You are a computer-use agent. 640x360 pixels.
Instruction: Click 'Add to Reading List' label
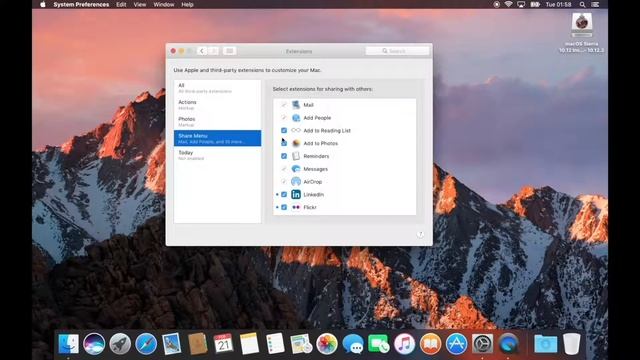coord(327,131)
